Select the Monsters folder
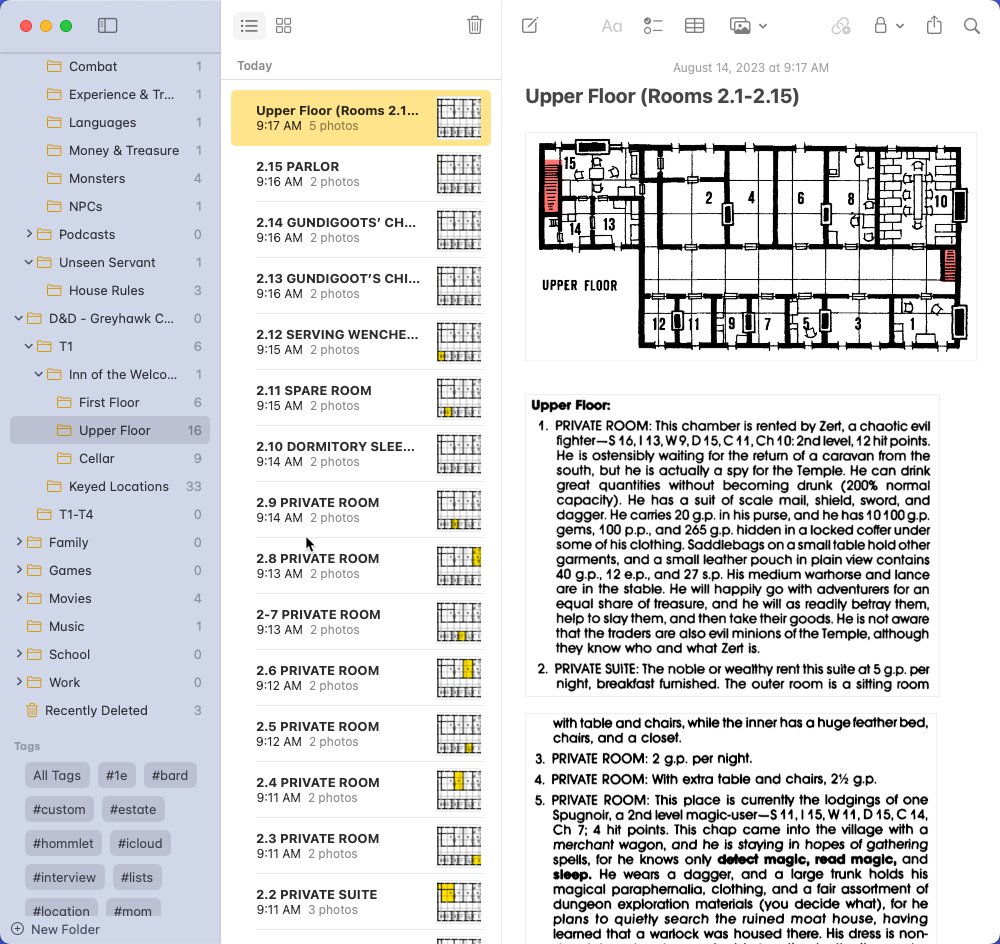The width and height of the screenshot is (1000, 944). 110,179
